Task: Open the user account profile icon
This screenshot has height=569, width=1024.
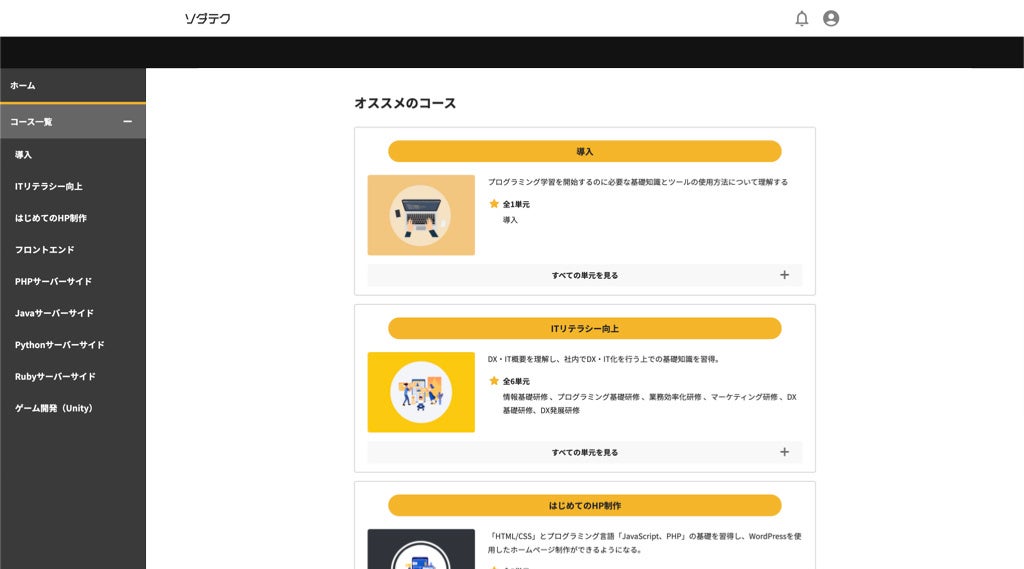Action: pyautogui.click(x=831, y=18)
